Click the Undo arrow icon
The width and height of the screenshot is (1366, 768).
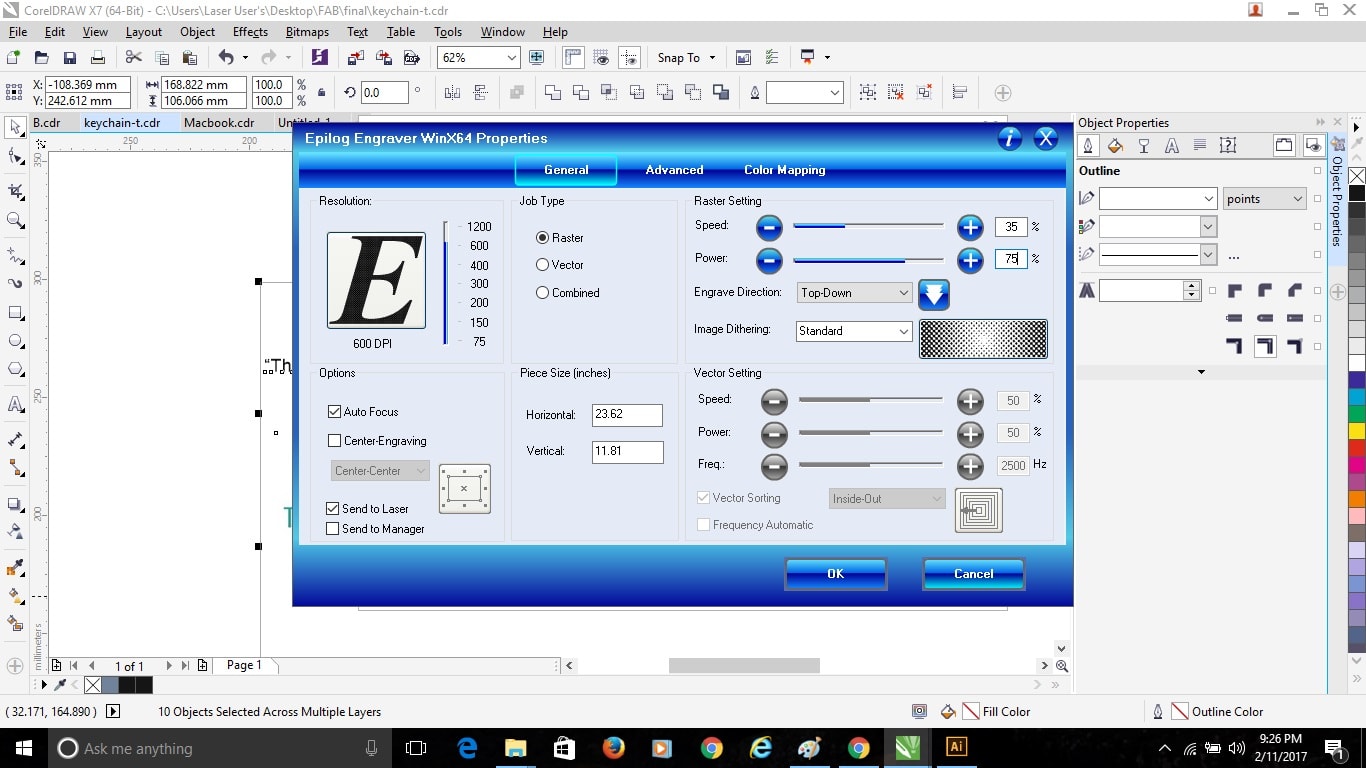(226, 58)
